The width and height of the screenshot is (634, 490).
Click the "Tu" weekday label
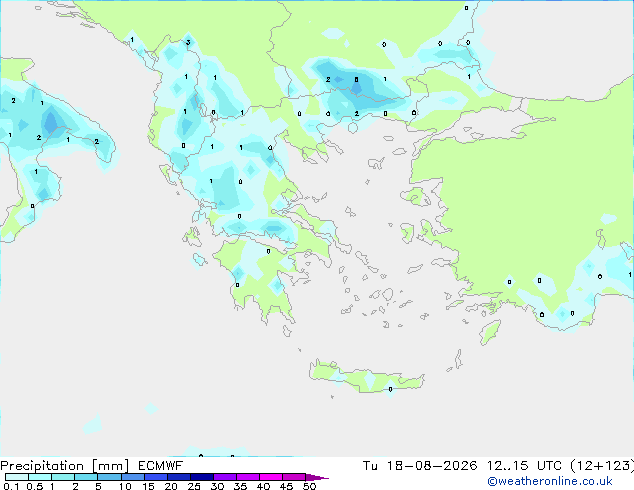370,466
